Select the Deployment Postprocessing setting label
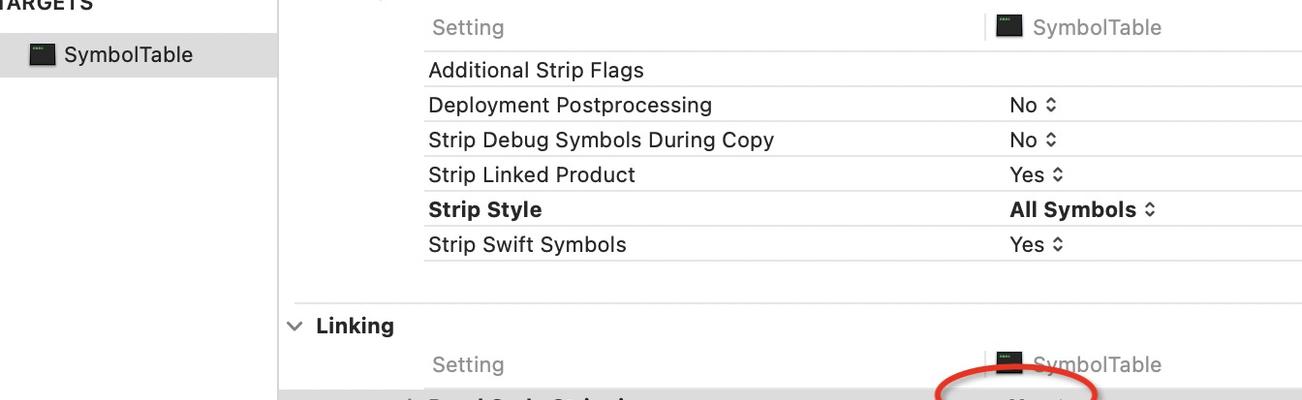 click(570, 105)
